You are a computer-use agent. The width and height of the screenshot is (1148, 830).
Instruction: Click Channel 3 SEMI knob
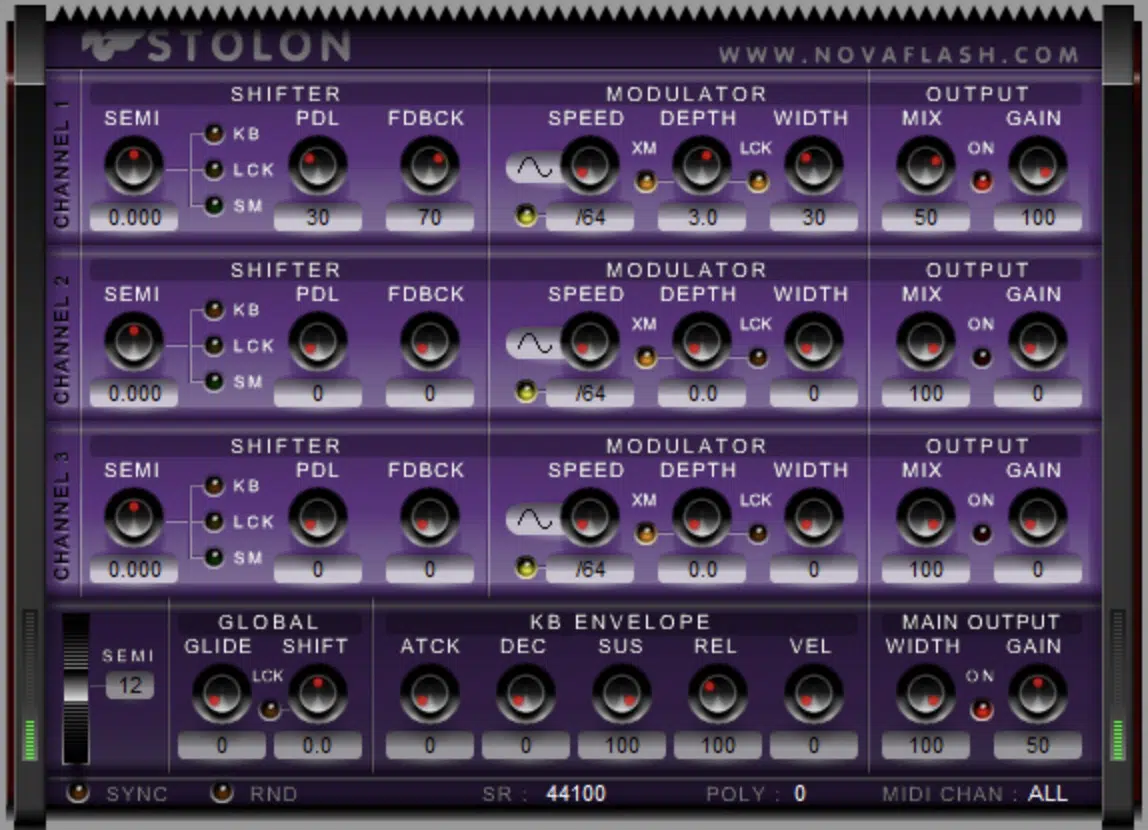(x=133, y=518)
